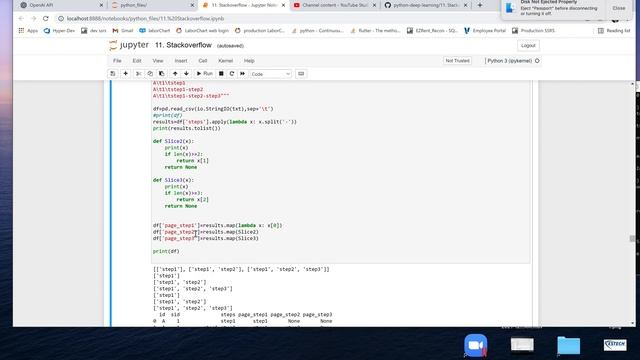Open the File menu
Screen dimensions: 640x360
pos(117,61)
